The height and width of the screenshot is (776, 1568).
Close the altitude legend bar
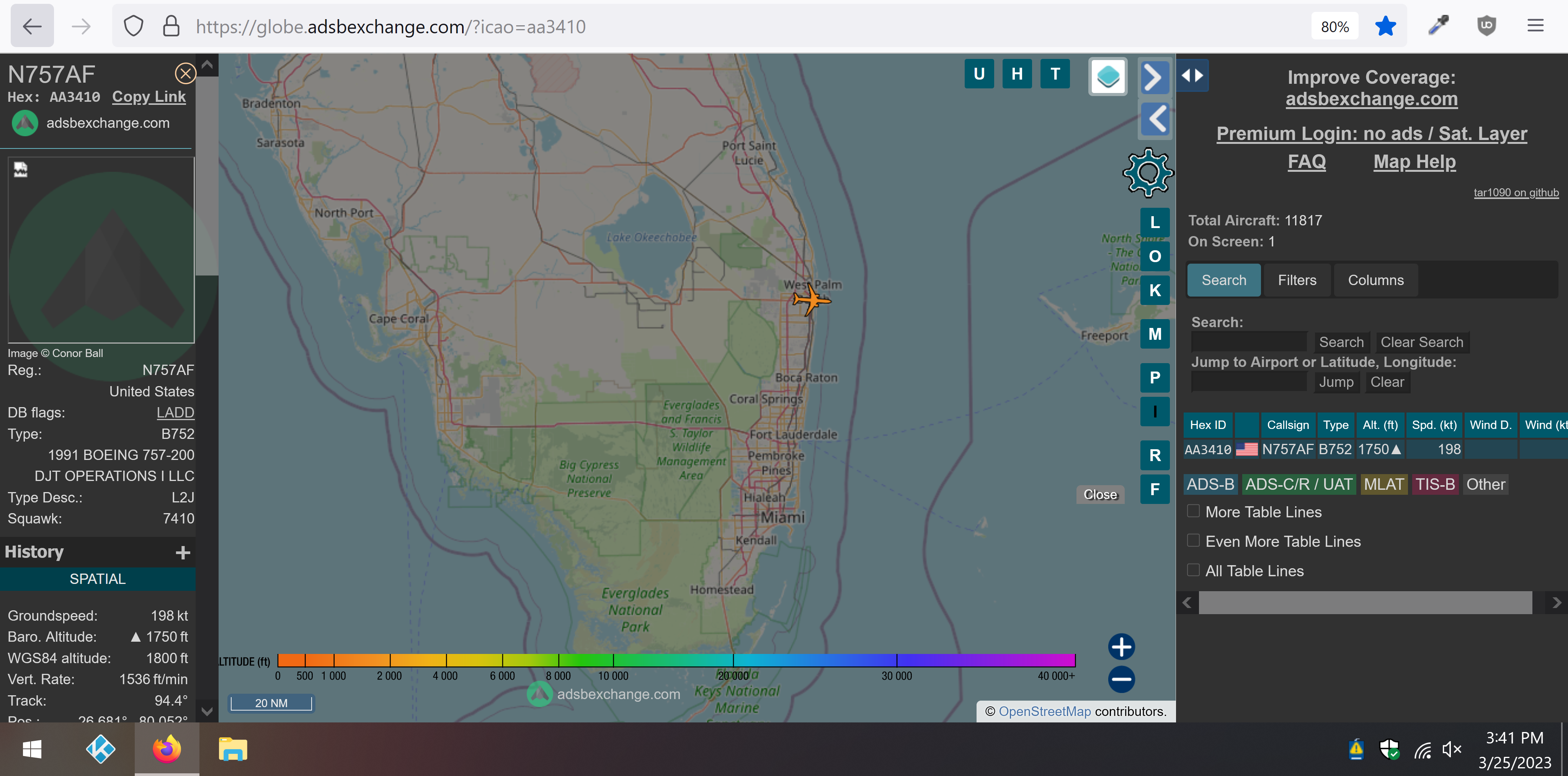click(1100, 494)
